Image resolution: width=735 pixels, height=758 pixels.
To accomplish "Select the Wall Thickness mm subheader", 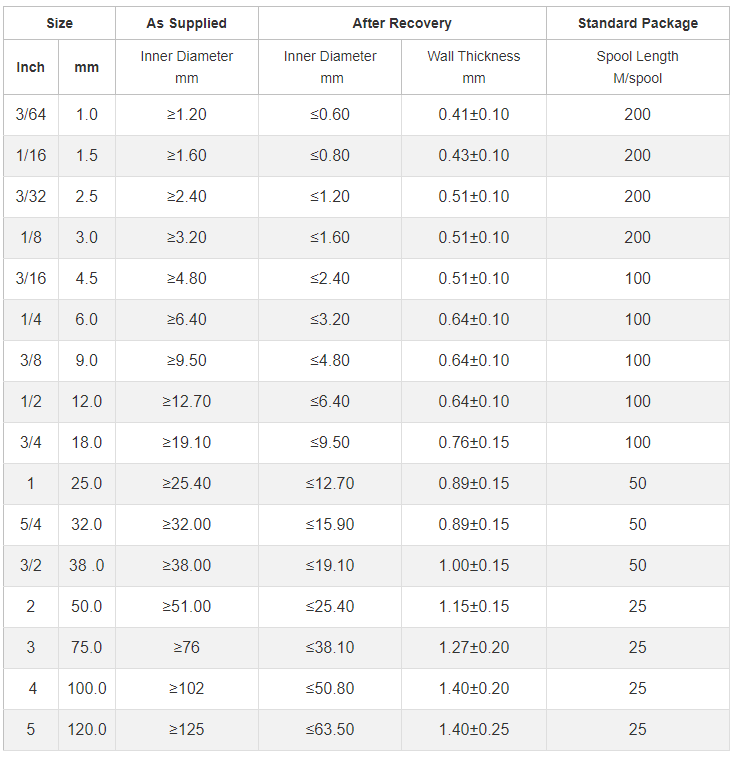I will 474,67.
